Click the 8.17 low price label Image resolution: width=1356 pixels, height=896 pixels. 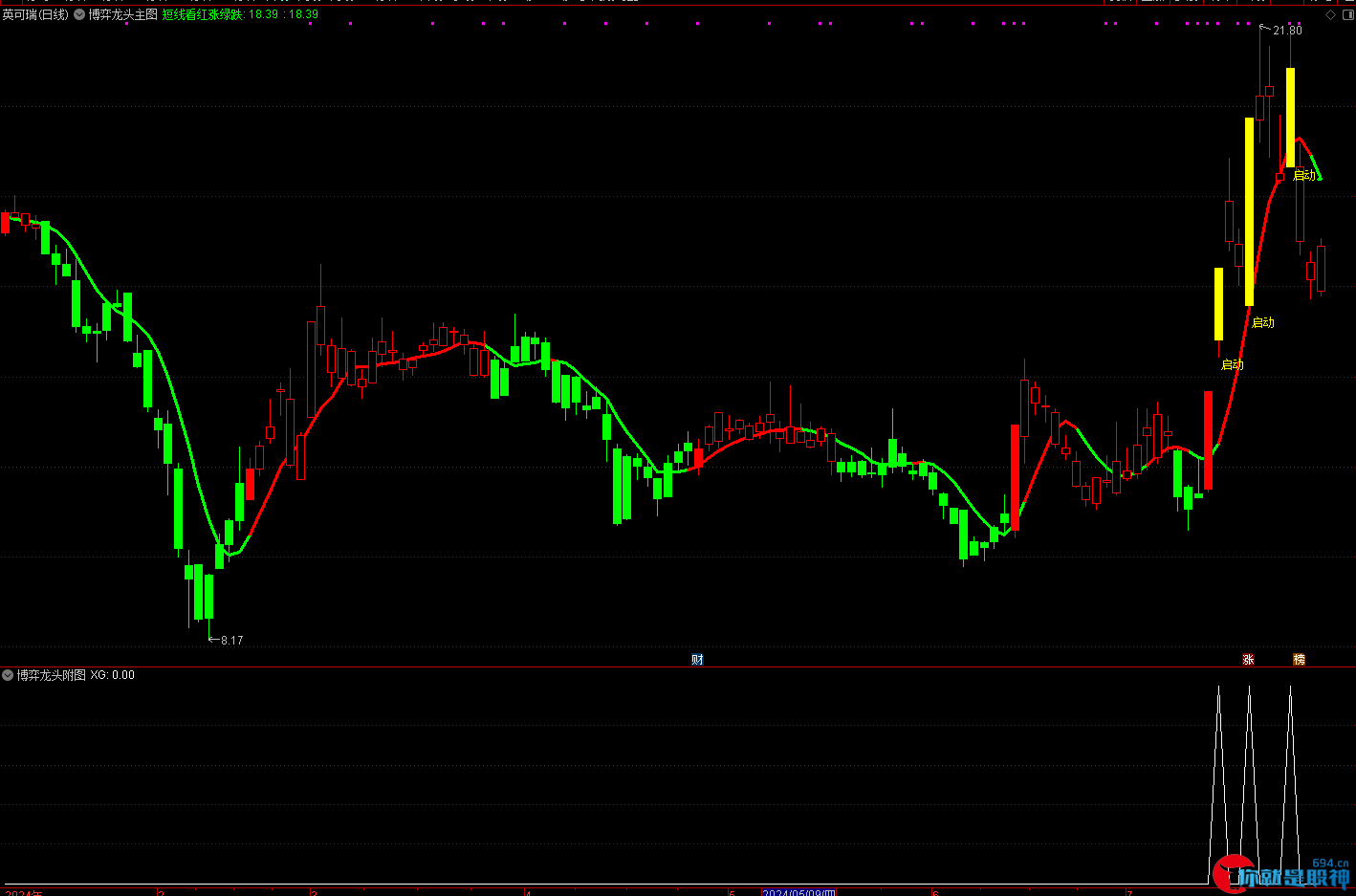click(231, 641)
